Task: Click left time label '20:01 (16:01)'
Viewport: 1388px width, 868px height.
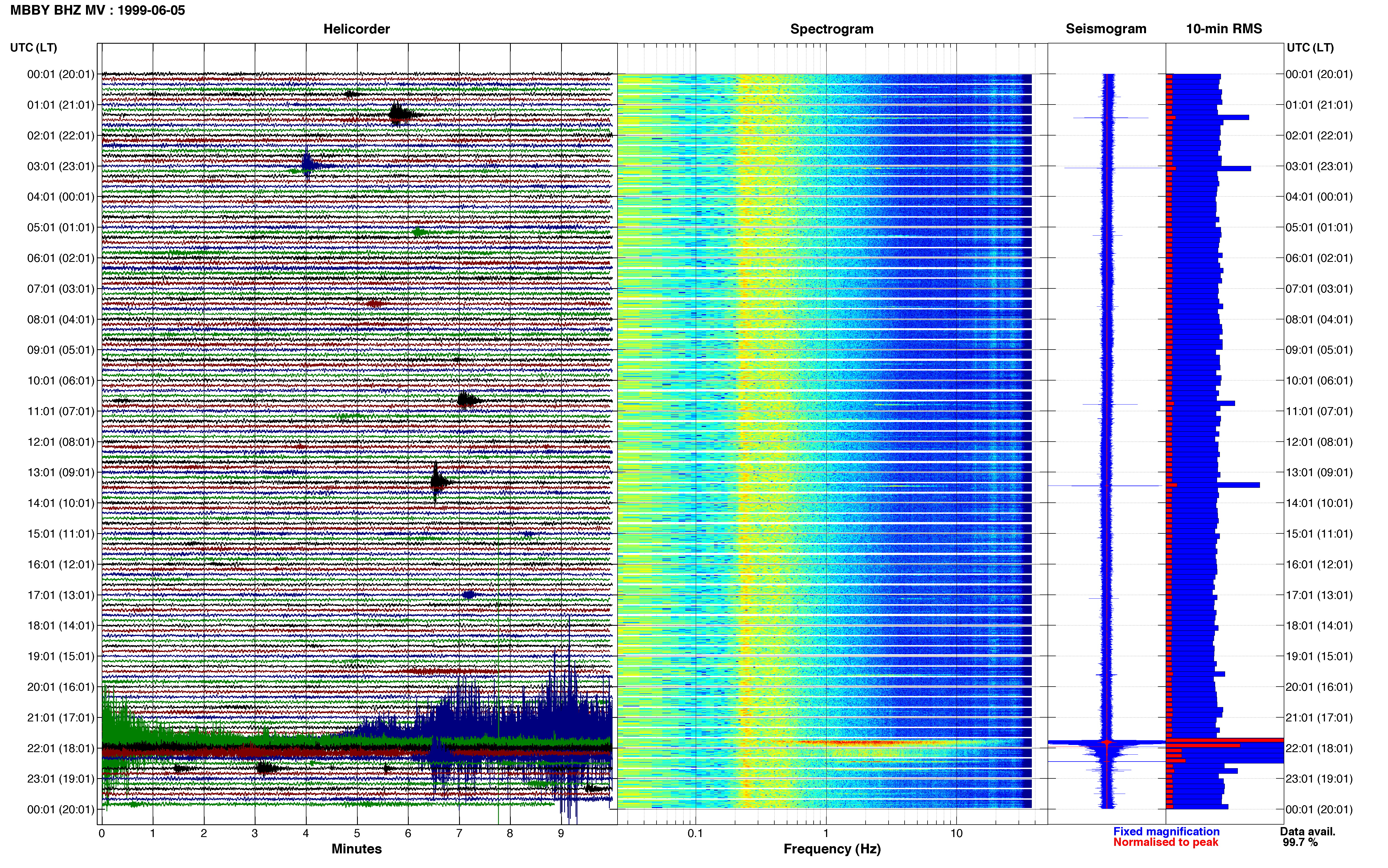Action: [61, 687]
